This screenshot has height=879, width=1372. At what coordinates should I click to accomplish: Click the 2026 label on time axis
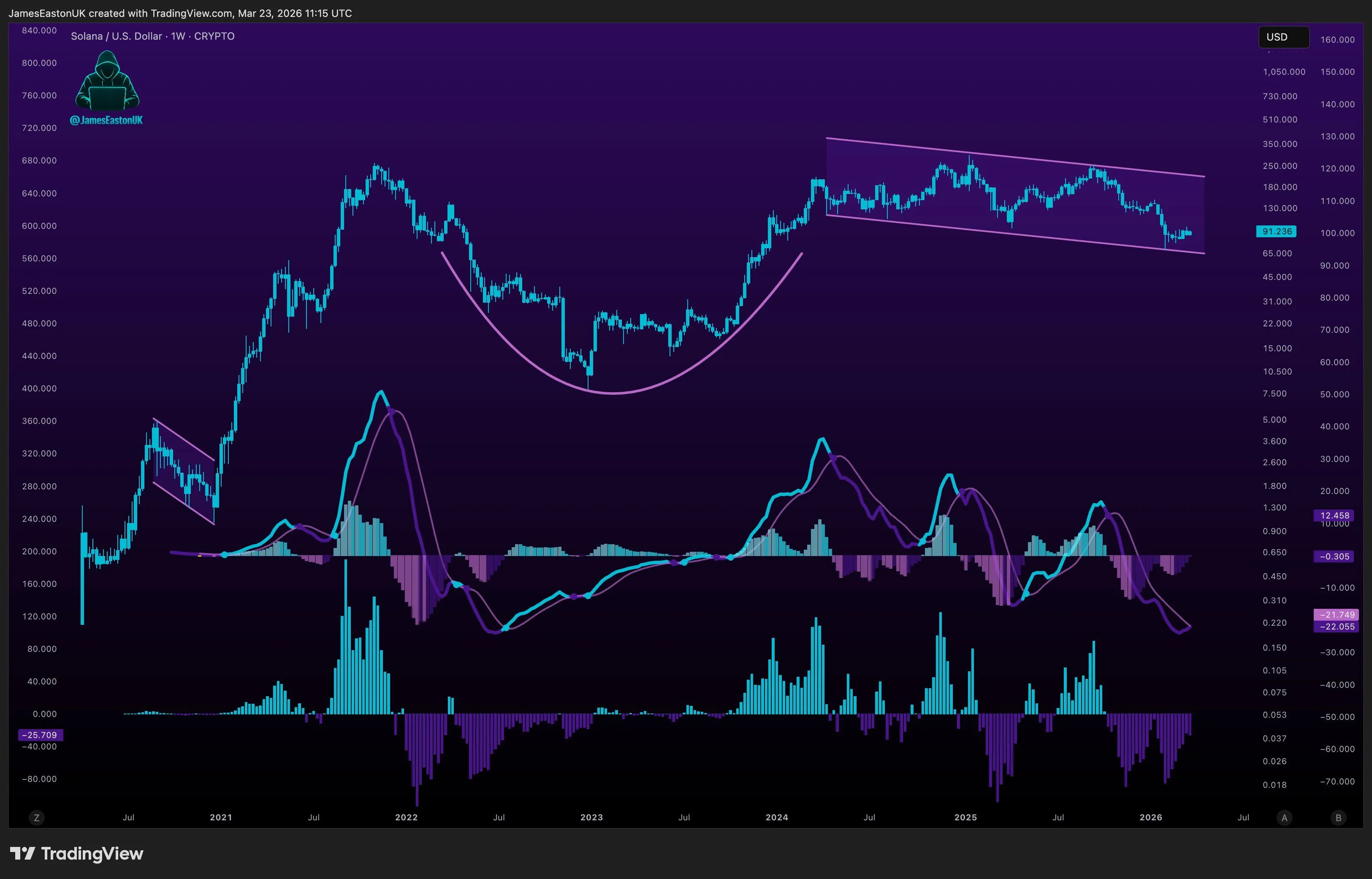click(x=1150, y=817)
